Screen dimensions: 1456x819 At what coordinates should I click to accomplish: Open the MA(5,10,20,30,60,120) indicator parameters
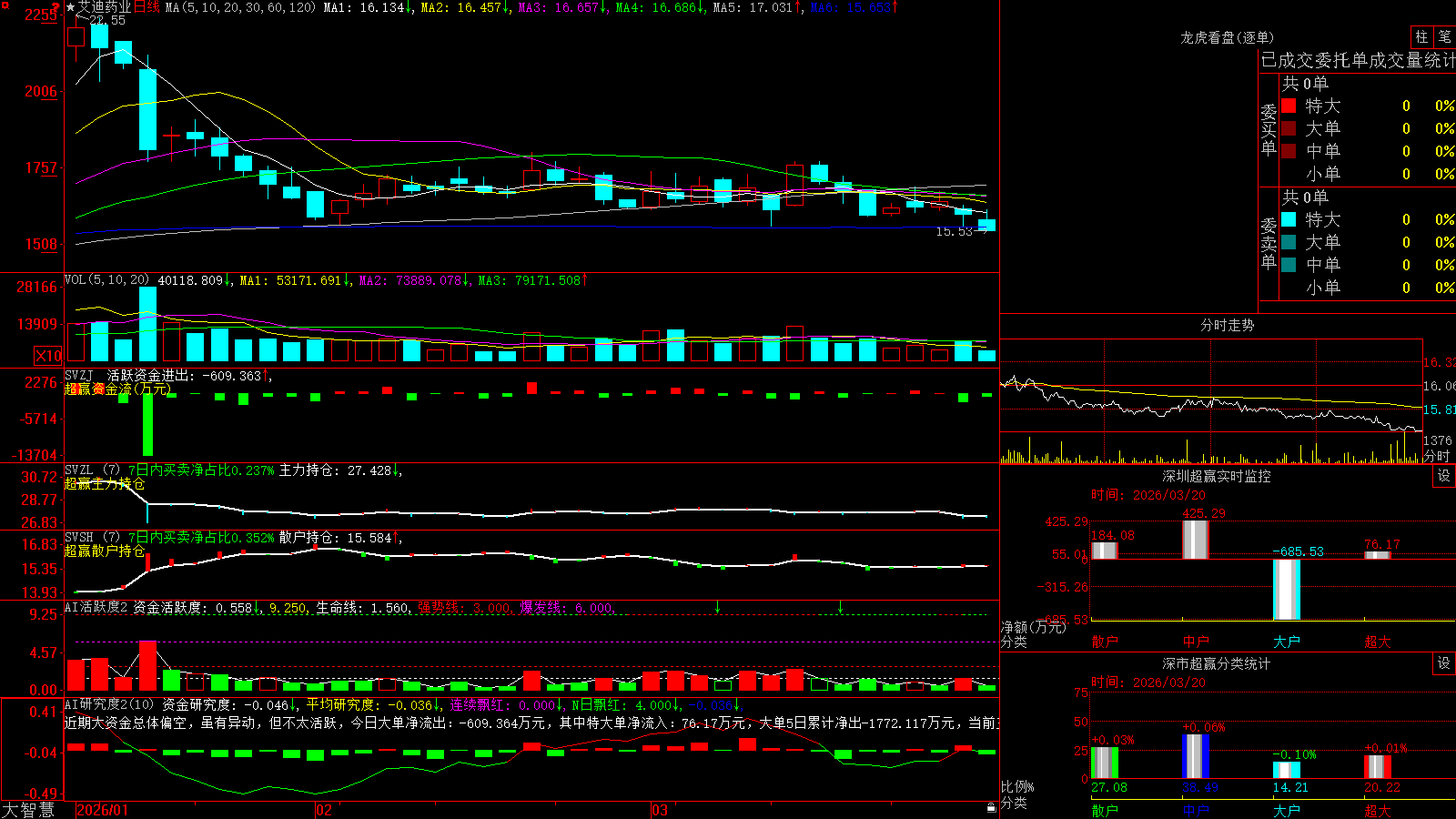click(240, 7)
